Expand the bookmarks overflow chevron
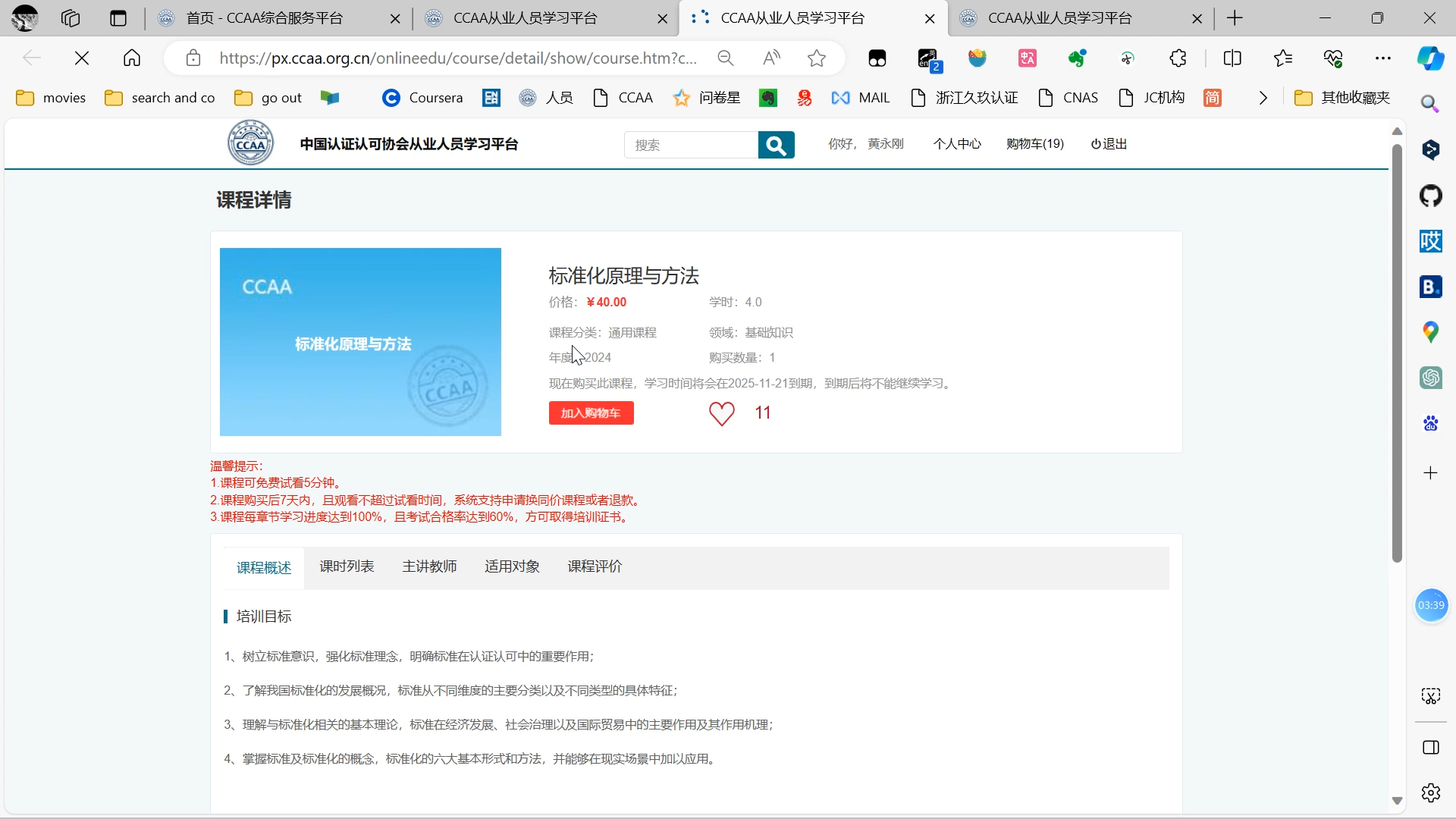This screenshot has height=819, width=1456. tap(1262, 98)
